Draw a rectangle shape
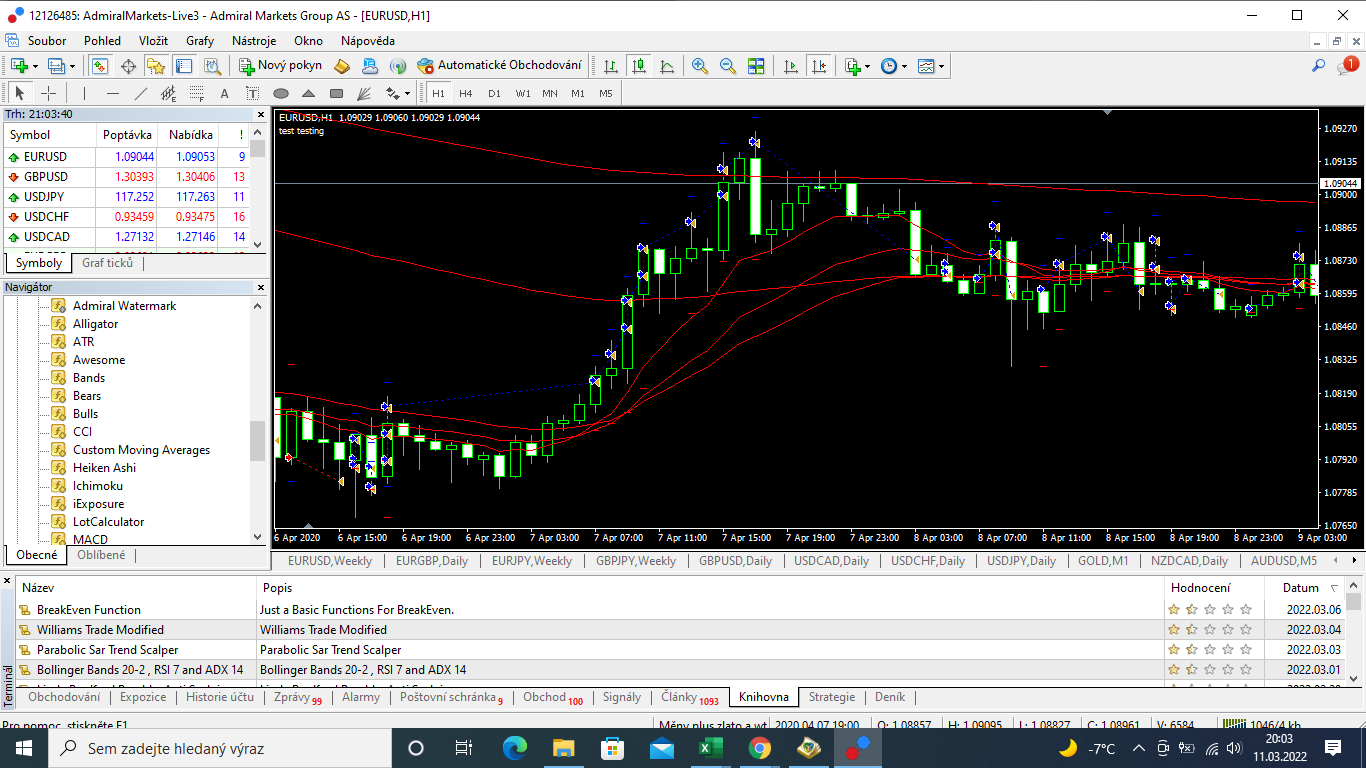Screen dimensions: 1366x768 [x=337, y=94]
